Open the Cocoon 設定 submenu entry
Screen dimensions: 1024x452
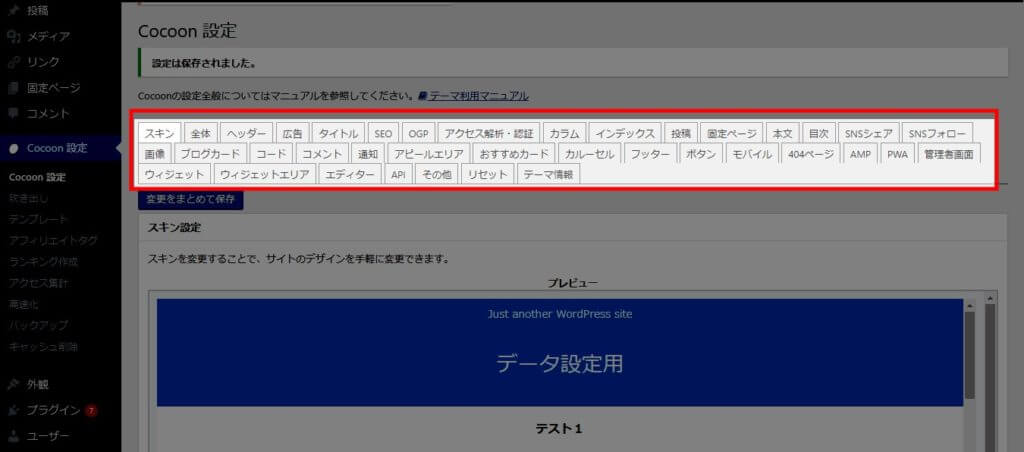(x=37, y=177)
